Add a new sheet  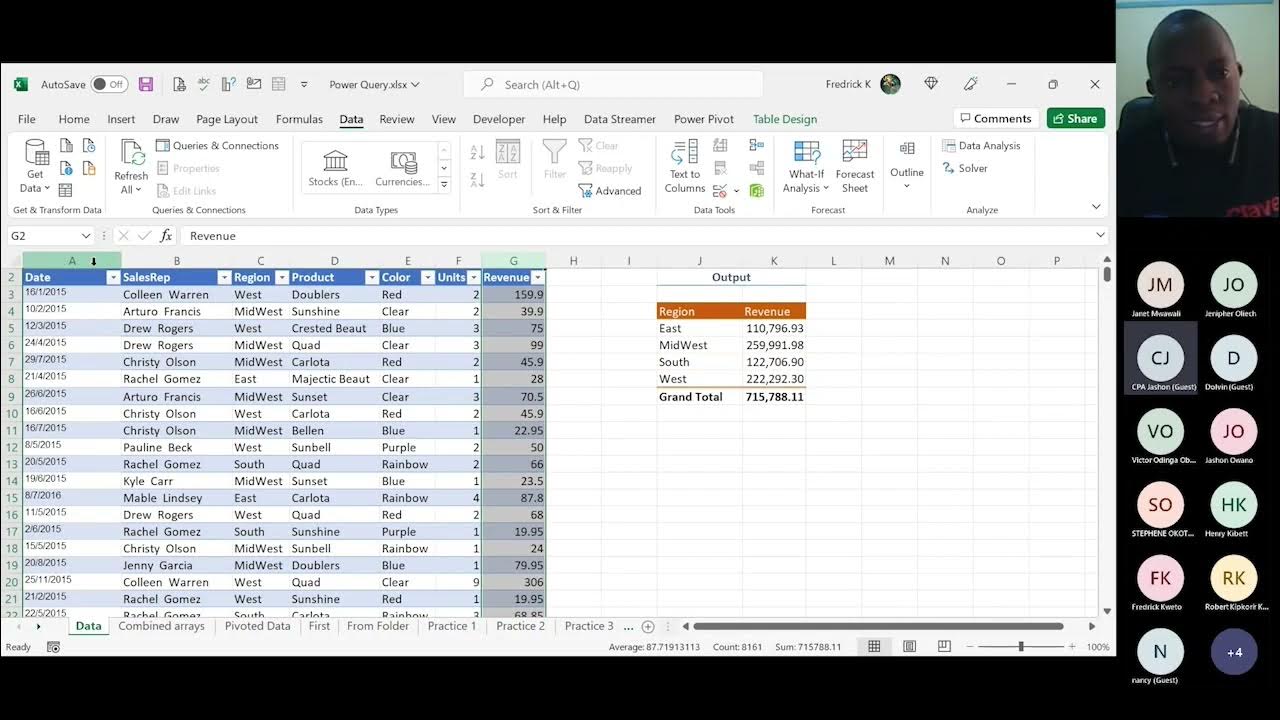[648, 627]
